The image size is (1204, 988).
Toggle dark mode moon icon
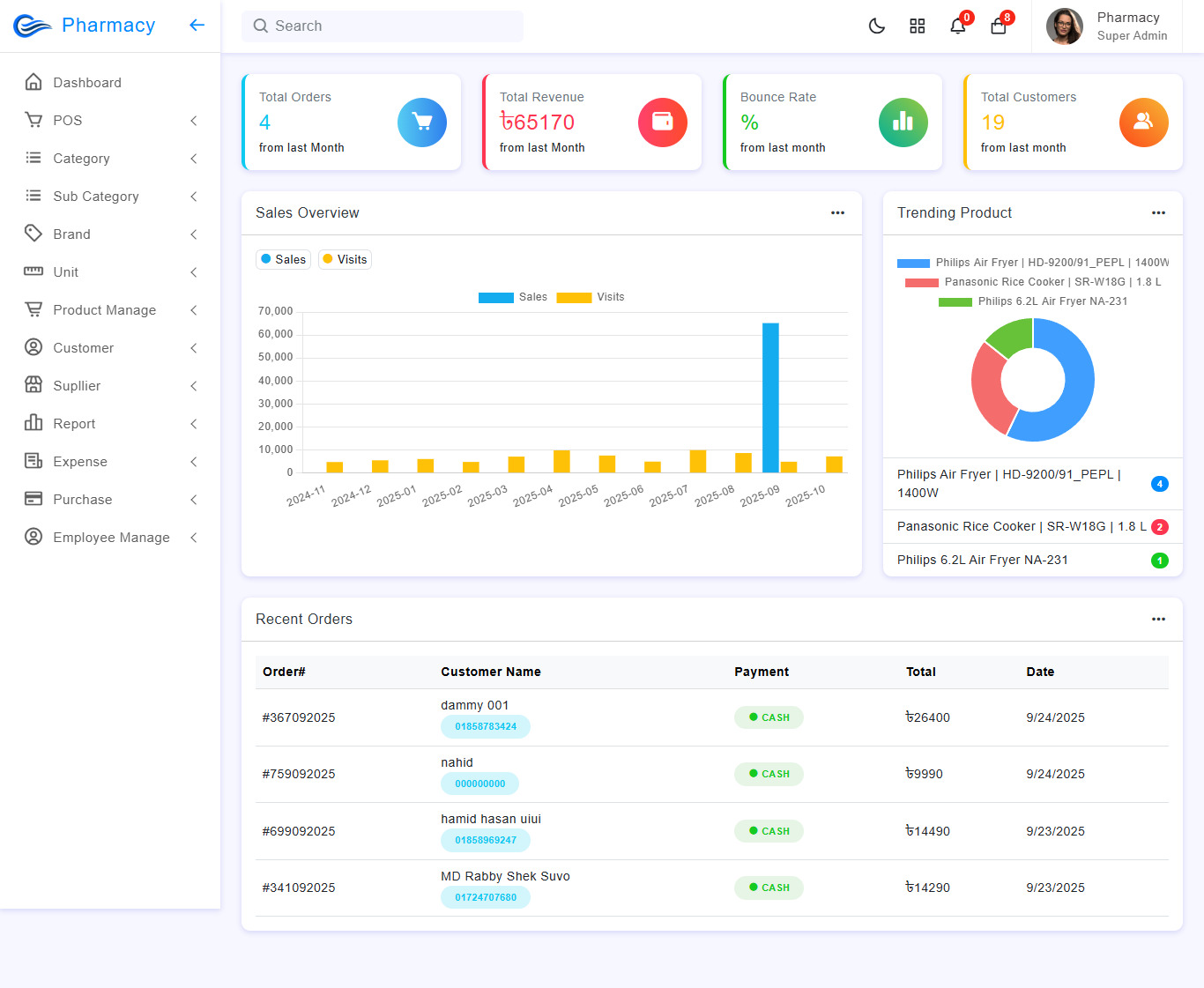pyautogui.click(x=876, y=26)
